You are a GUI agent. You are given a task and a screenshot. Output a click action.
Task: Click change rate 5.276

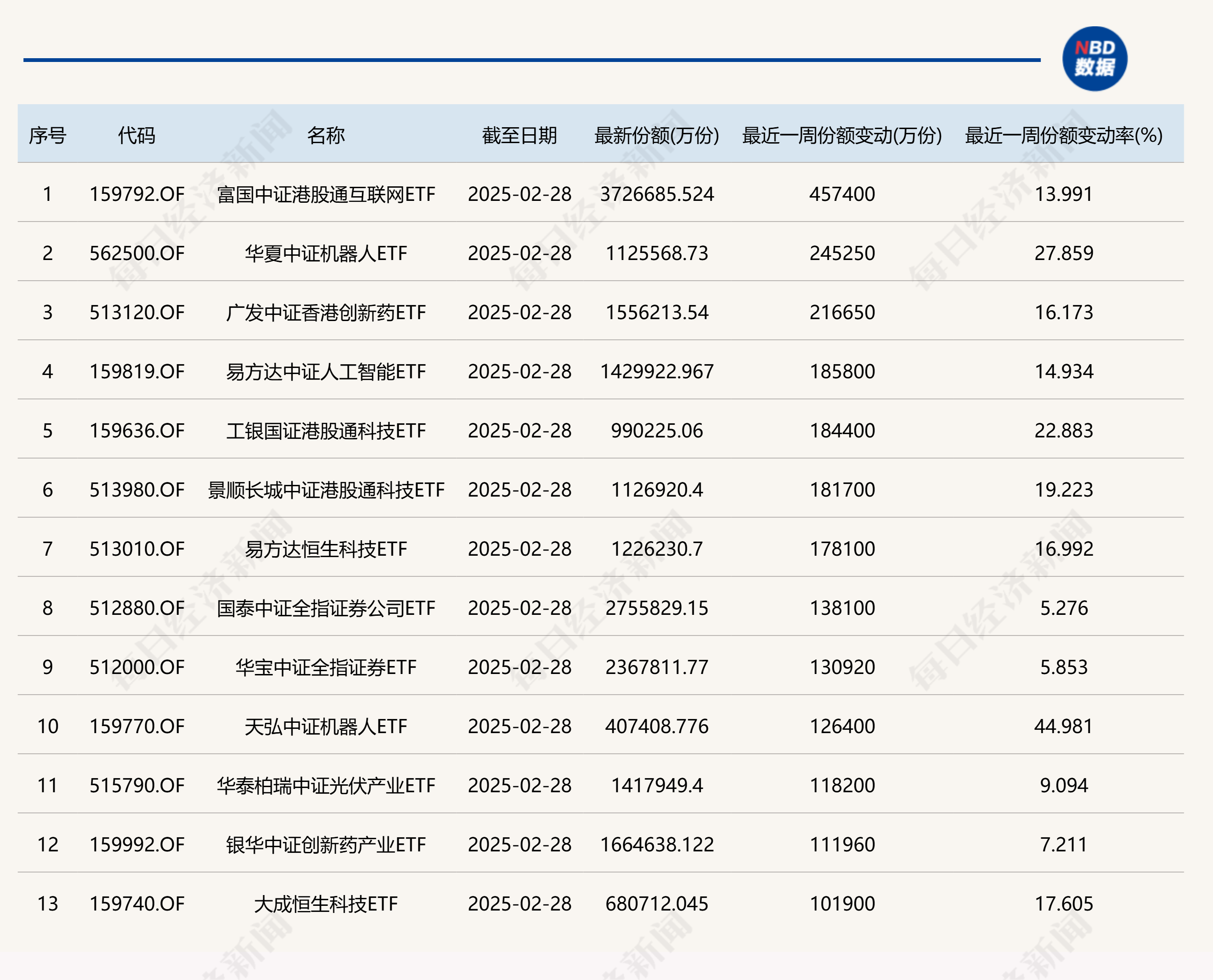pos(1063,609)
